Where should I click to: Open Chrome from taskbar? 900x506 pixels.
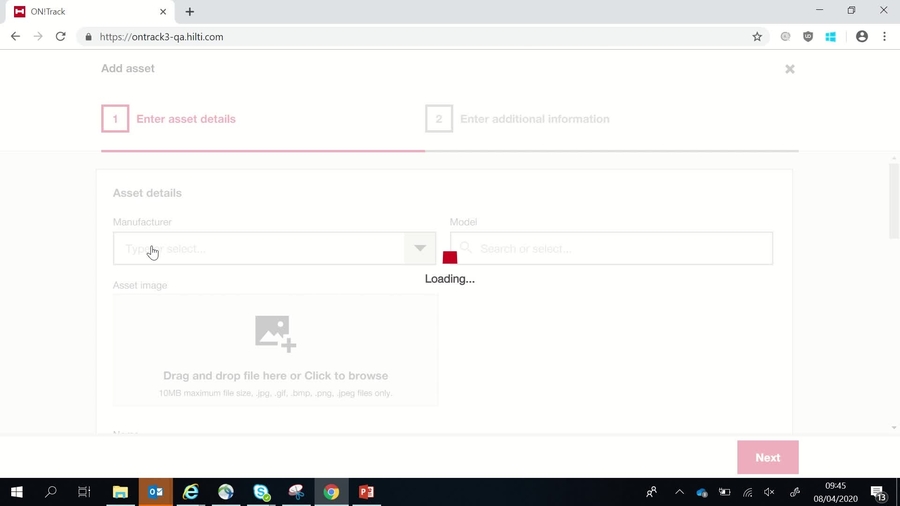click(x=331, y=492)
